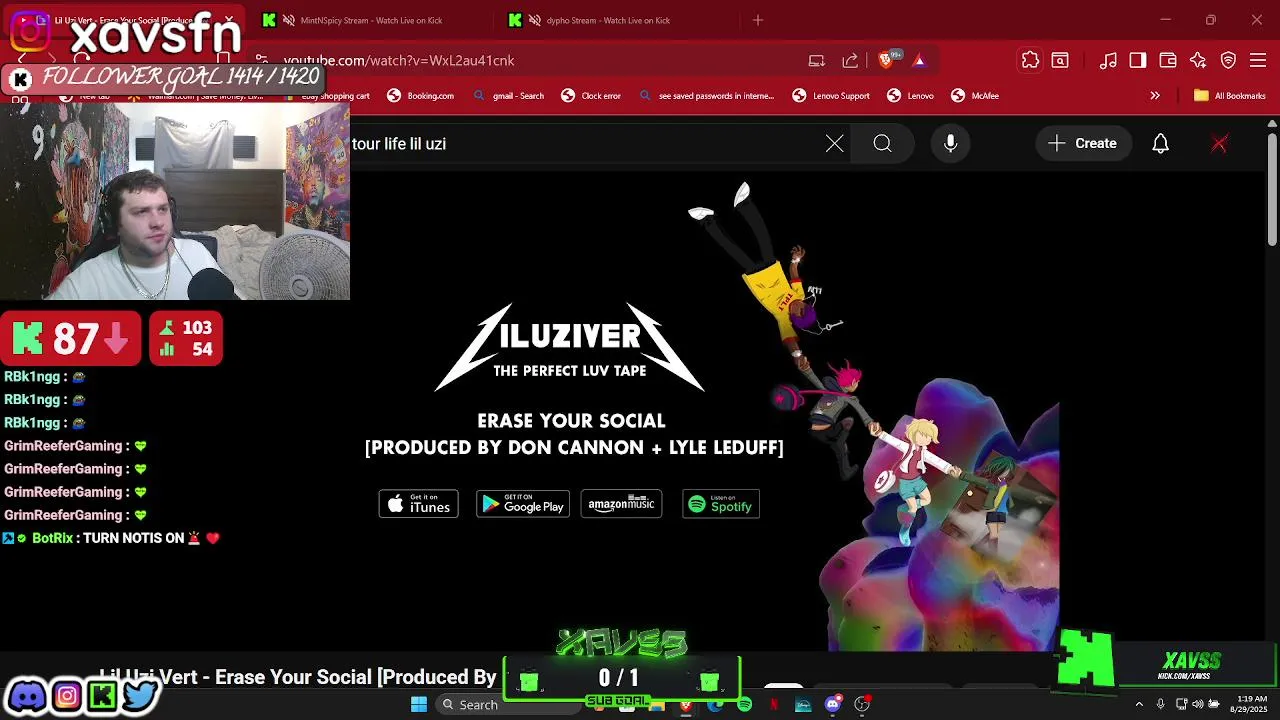The width and height of the screenshot is (1280, 720).
Task: Open the Brave hamburger main menu
Action: 1259,60
